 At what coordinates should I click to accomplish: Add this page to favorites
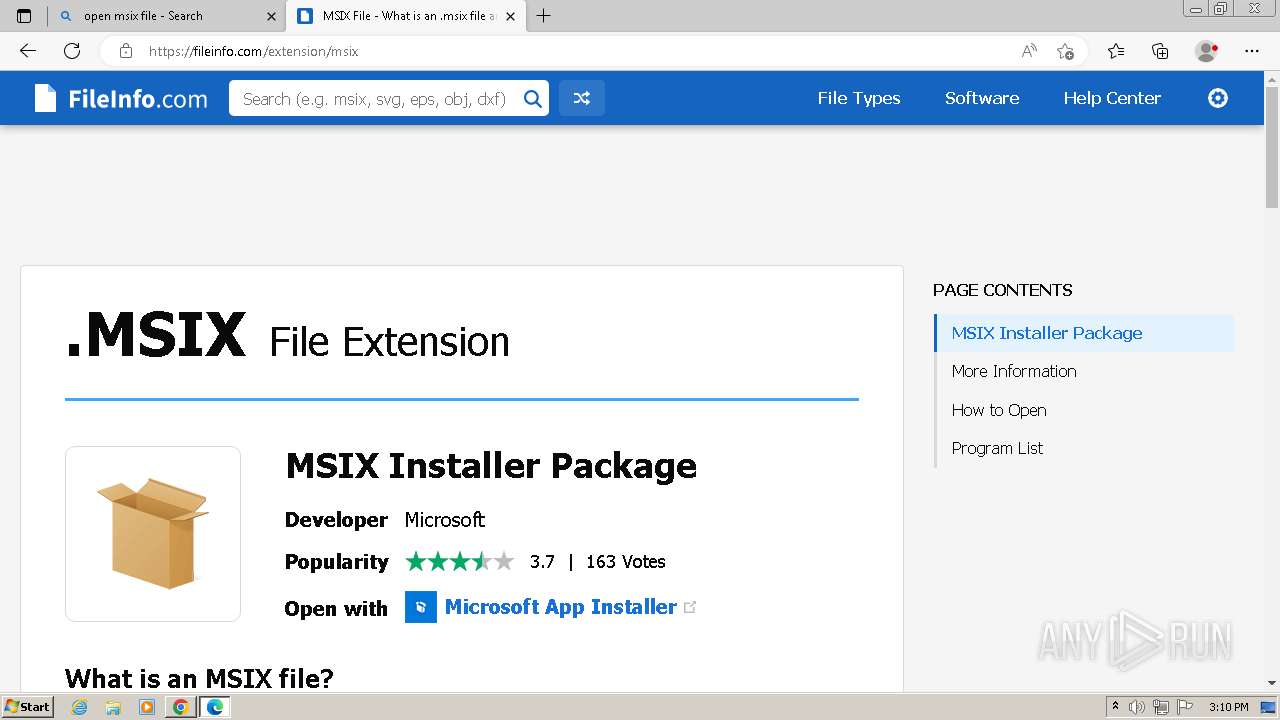pos(1065,51)
